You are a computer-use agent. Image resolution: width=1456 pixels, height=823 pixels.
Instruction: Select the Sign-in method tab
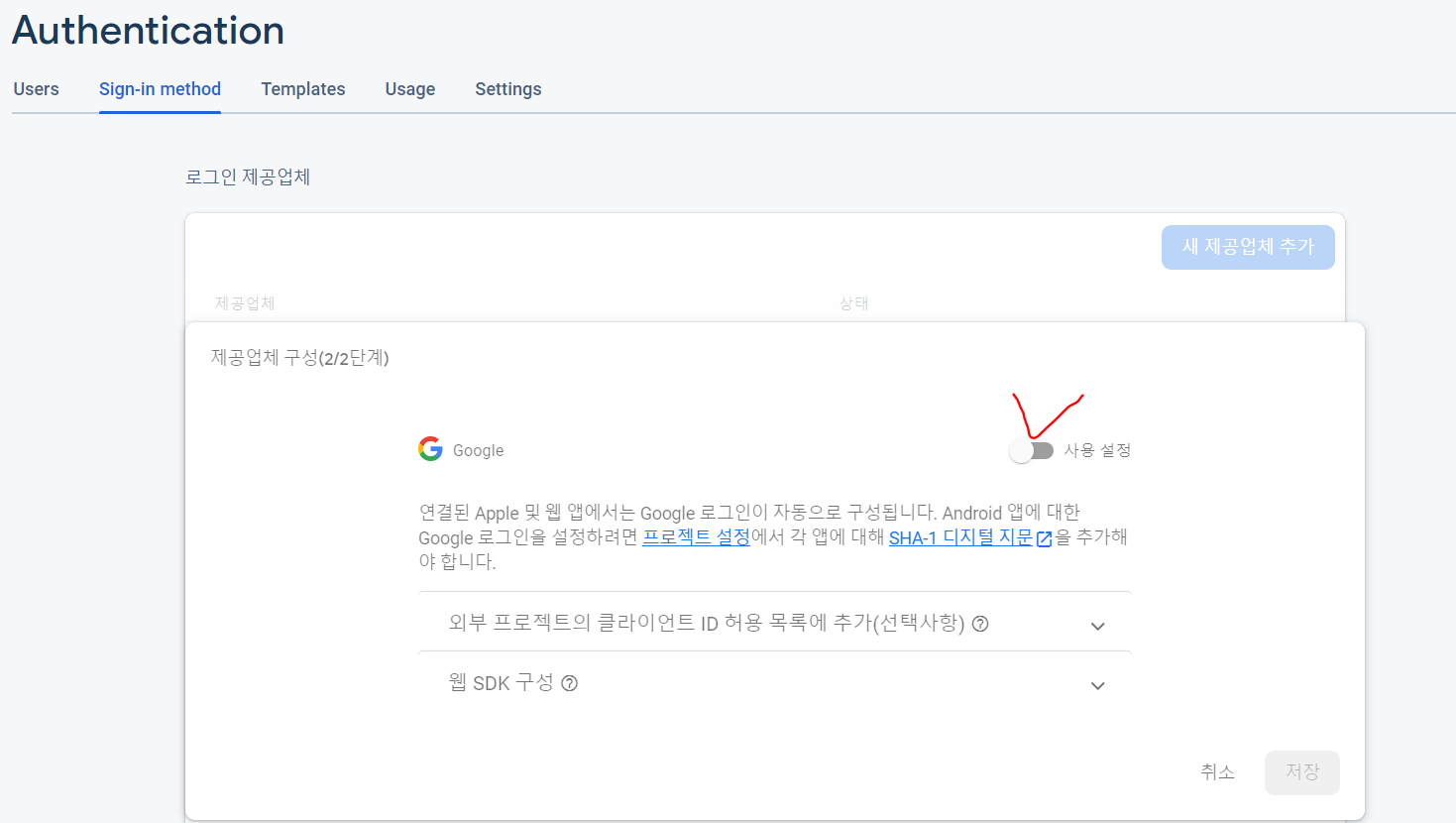160,89
